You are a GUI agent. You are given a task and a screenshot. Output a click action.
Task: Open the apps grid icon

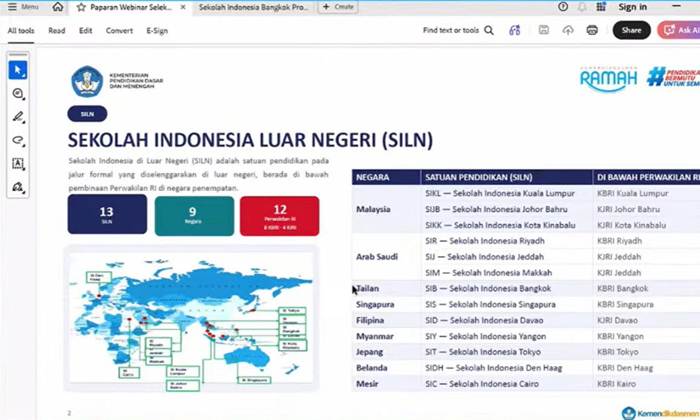point(601,7)
